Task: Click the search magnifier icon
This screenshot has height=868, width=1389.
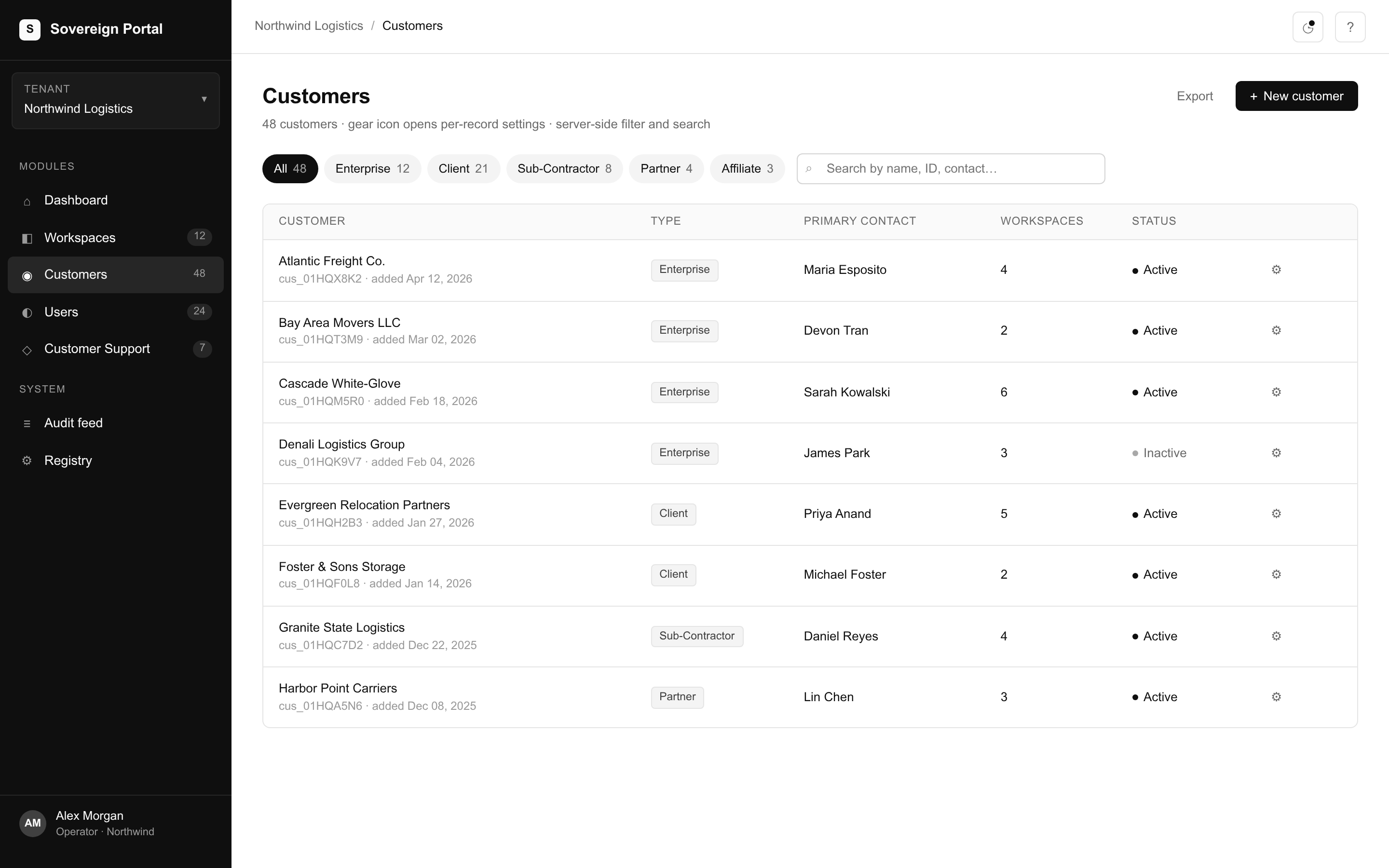Action: click(809, 169)
